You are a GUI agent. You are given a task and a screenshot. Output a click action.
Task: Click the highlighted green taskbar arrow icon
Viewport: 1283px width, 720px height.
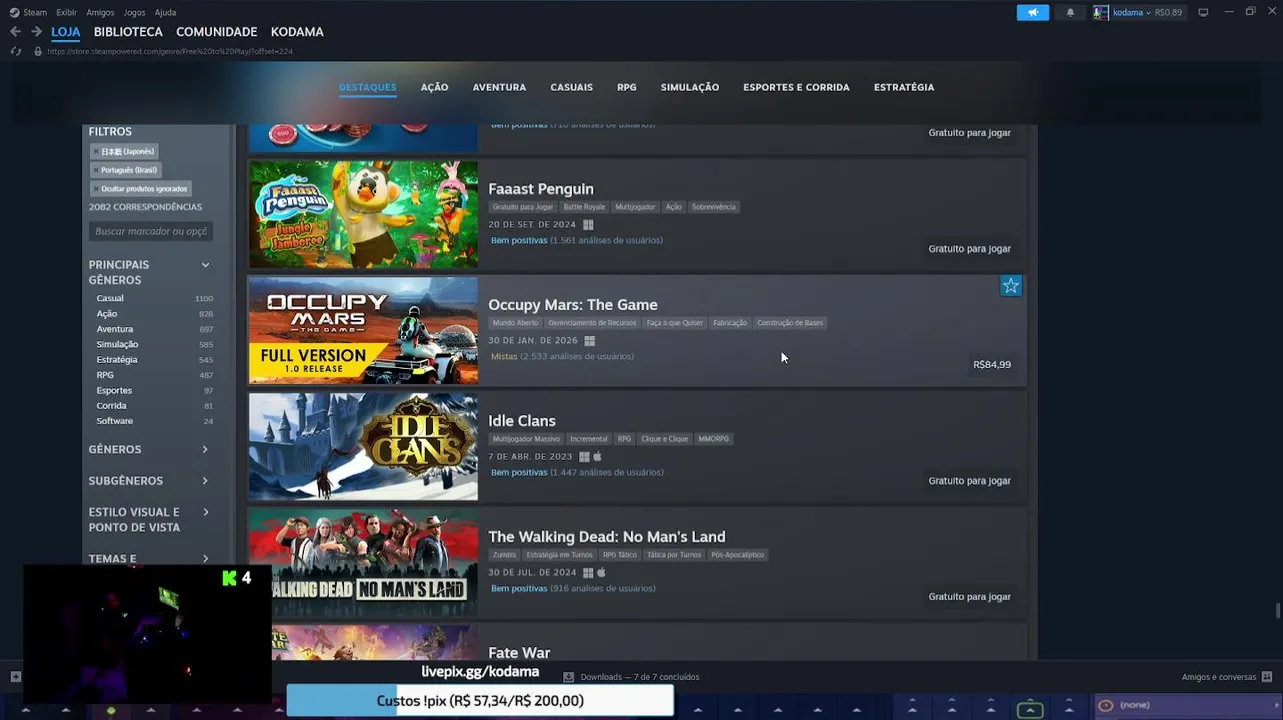coord(1030,710)
